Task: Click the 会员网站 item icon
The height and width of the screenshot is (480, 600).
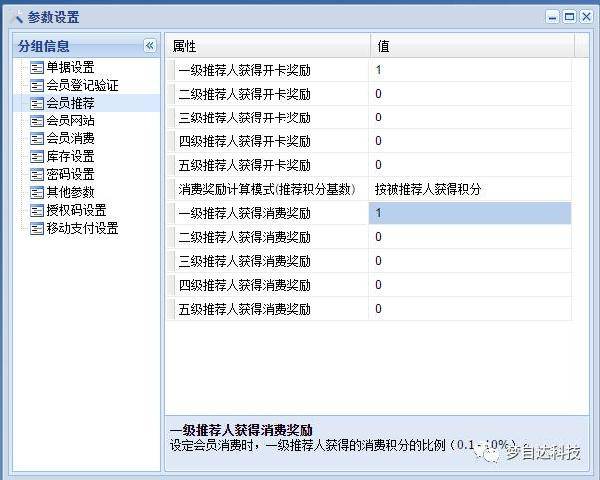Action: [x=37, y=121]
